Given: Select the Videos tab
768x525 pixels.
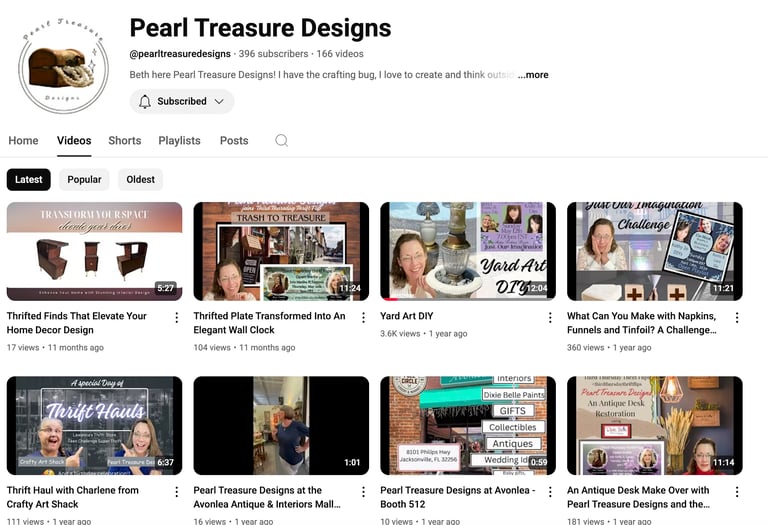Looking at the screenshot, I should (x=74, y=141).
